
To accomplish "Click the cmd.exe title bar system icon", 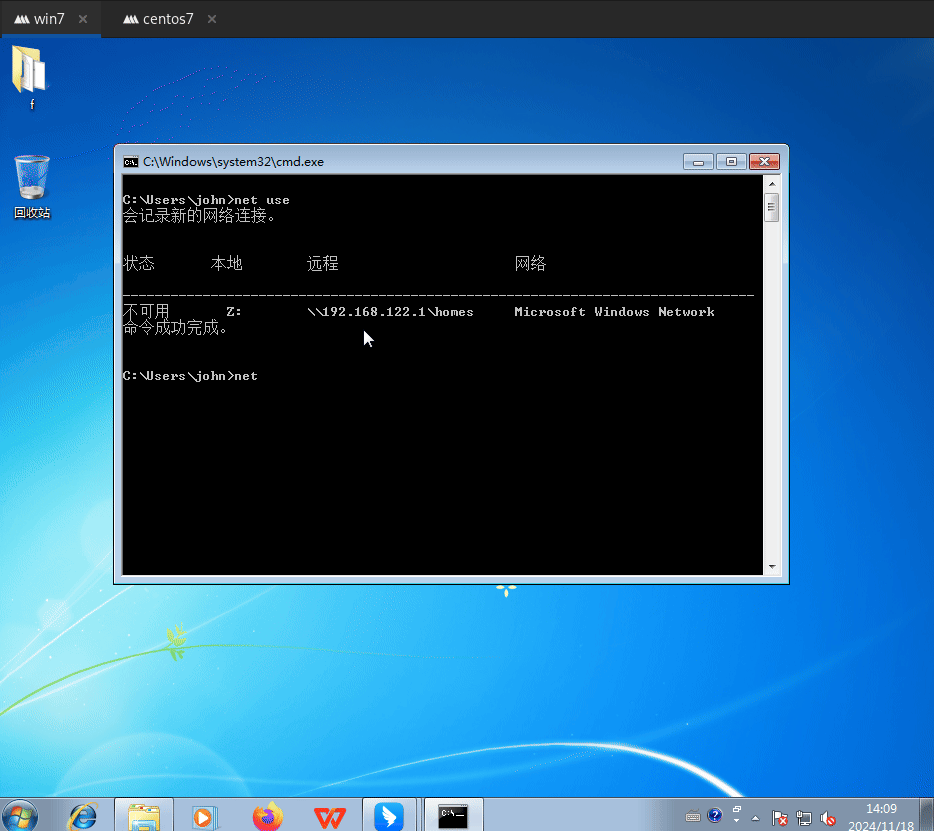I will click(130, 162).
